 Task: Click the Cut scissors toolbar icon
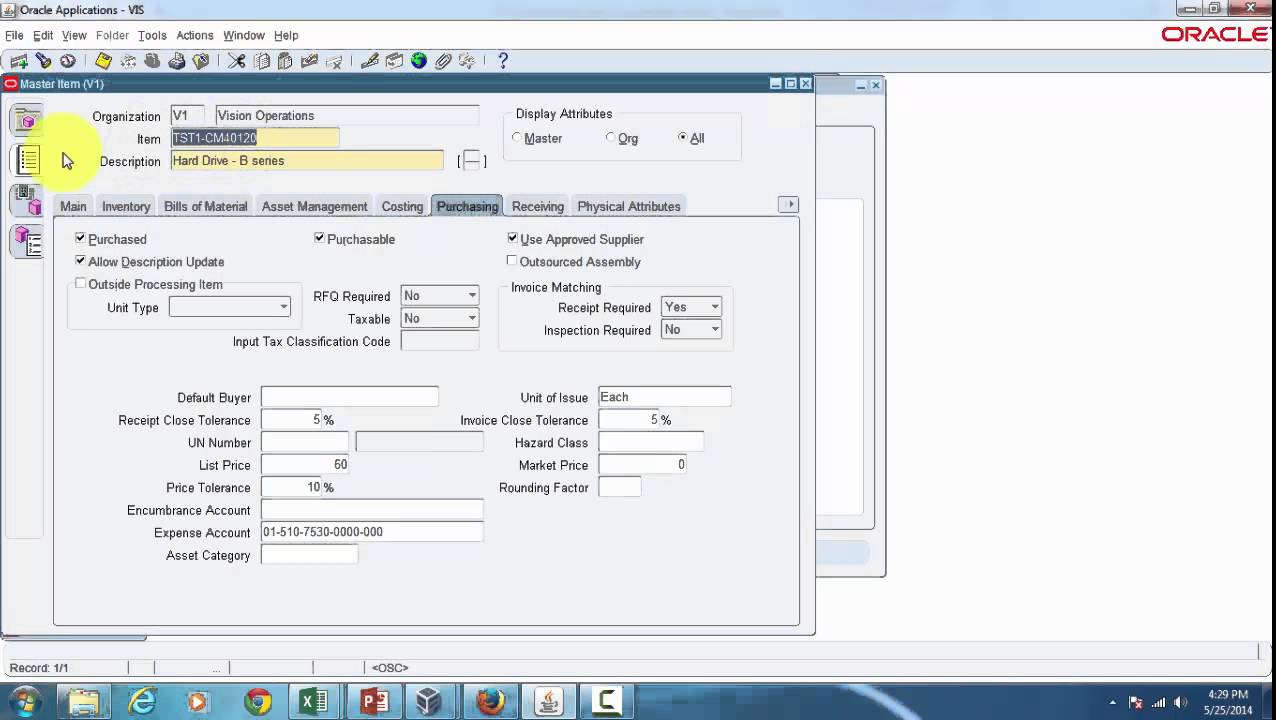(x=236, y=61)
